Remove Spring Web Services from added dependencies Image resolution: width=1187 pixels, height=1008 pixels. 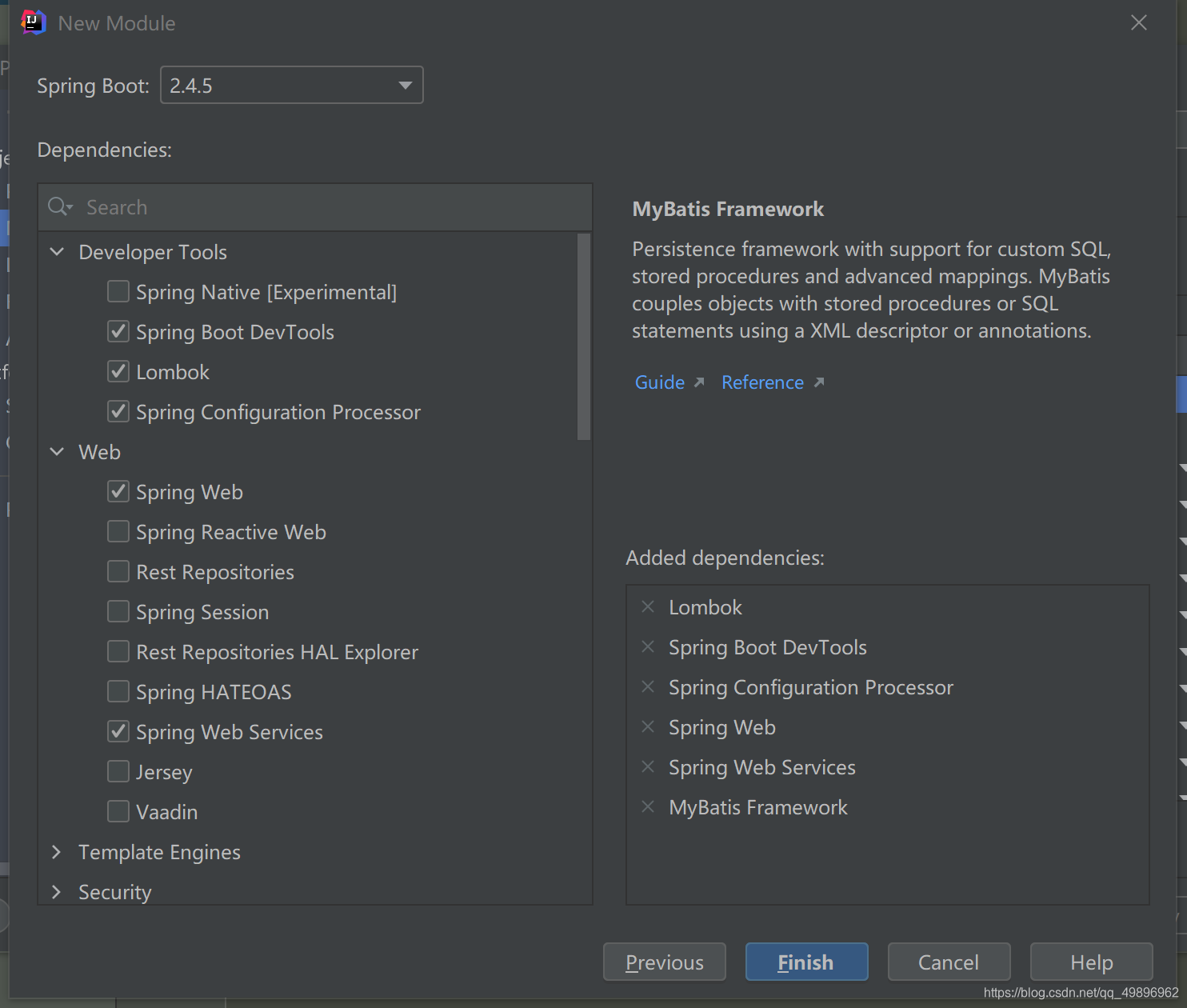coord(648,767)
